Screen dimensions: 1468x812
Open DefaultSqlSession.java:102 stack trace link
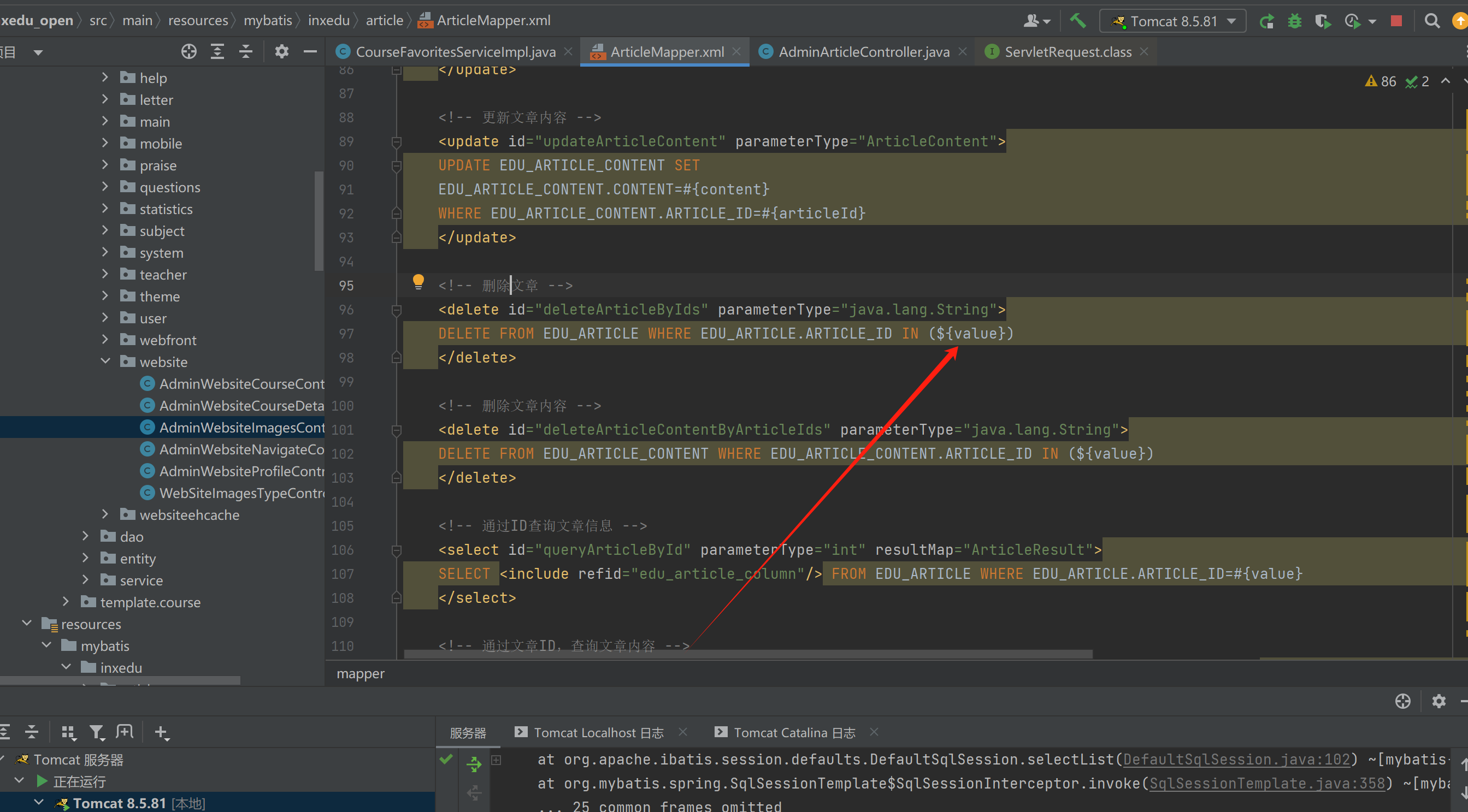pyautogui.click(x=1237, y=759)
